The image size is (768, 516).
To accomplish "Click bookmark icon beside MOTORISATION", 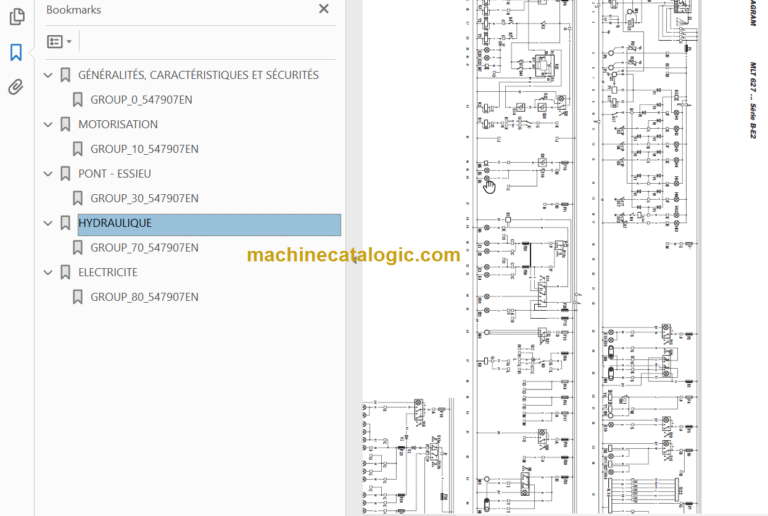I will [65, 124].
